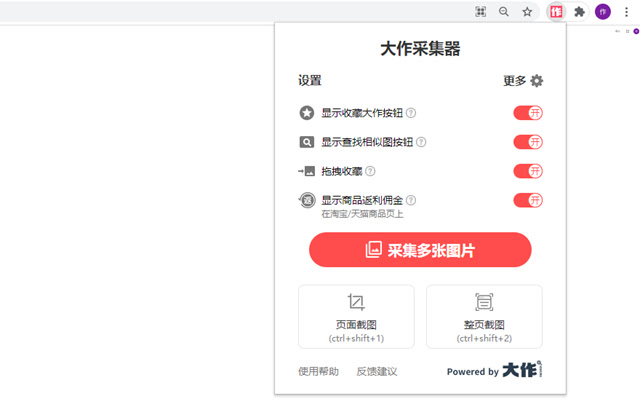Click the zoom magnifier icon in the address bar
Screen dimensions: 640x400
(504, 12)
